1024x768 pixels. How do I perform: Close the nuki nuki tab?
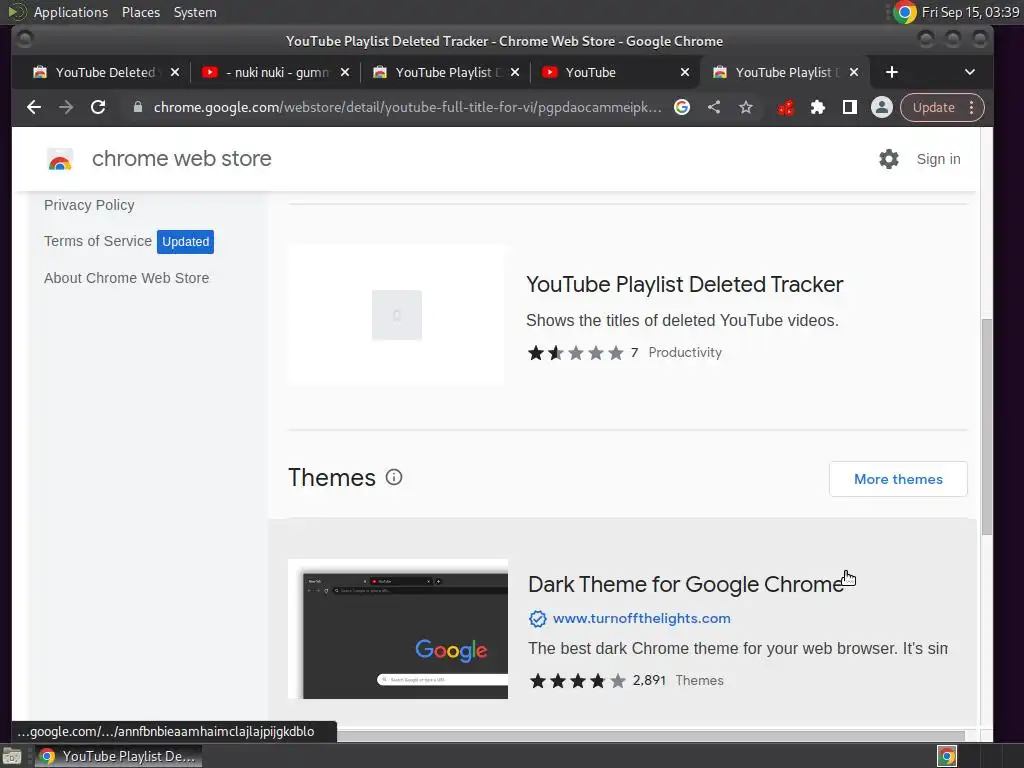pyautogui.click(x=345, y=72)
